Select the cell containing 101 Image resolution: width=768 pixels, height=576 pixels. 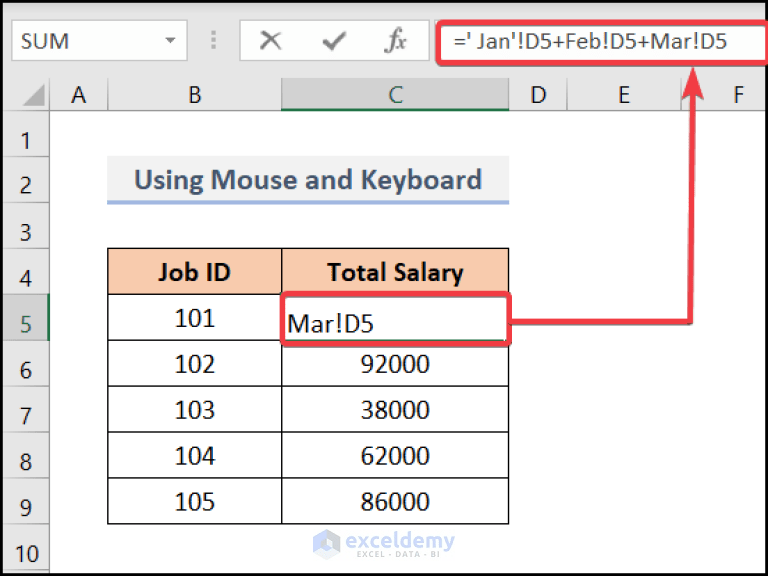pos(194,317)
